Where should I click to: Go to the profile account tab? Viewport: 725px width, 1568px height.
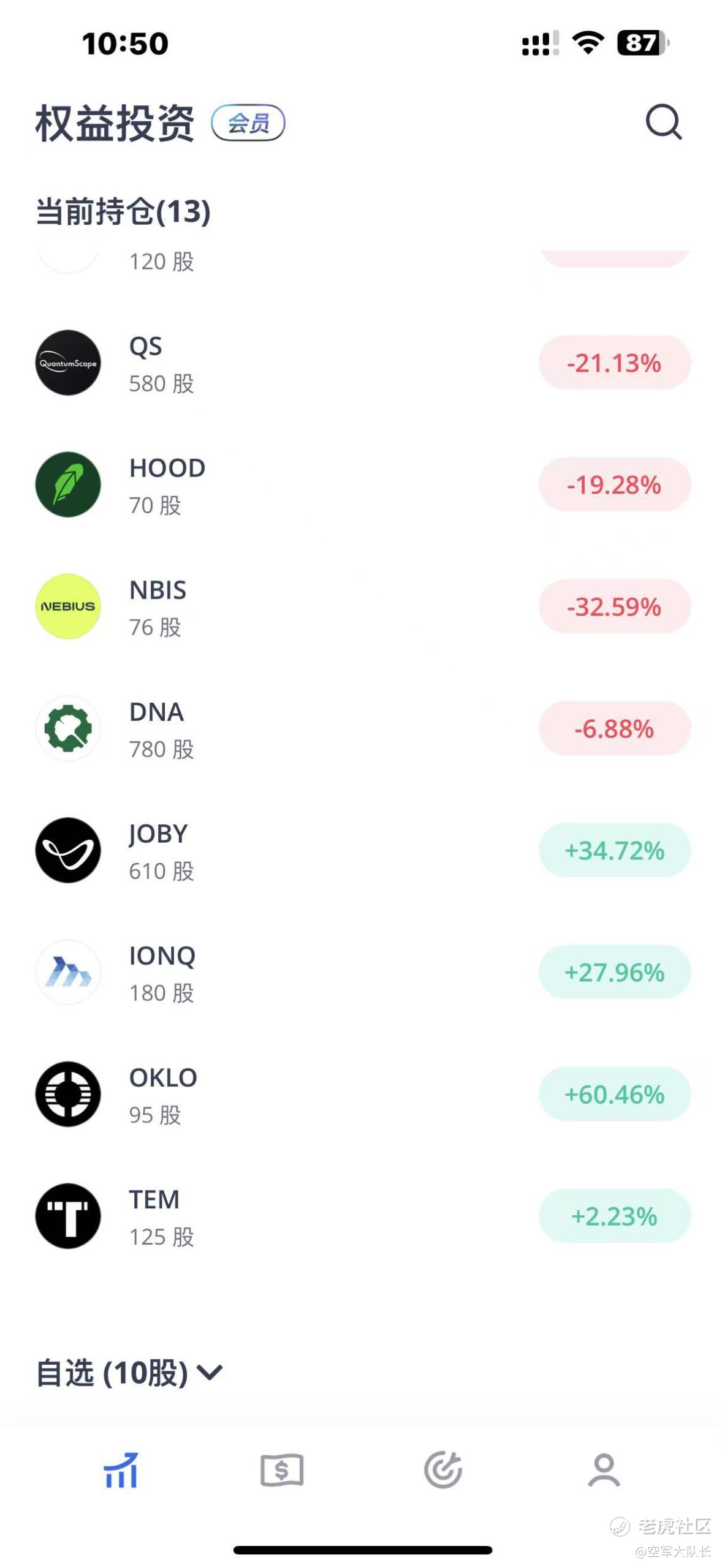coord(604,1470)
